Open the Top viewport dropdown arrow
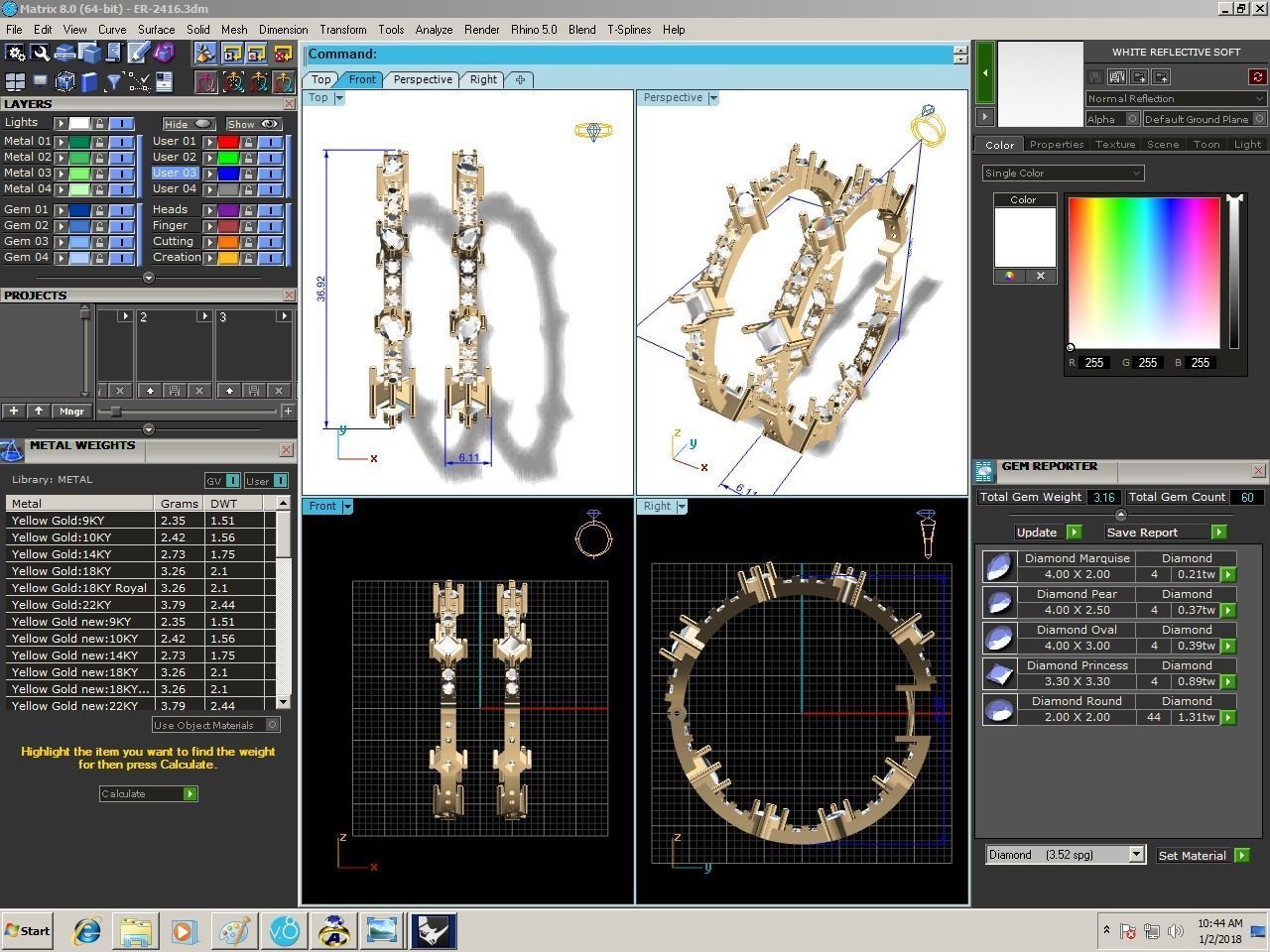The image size is (1270, 952). [339, 97]
